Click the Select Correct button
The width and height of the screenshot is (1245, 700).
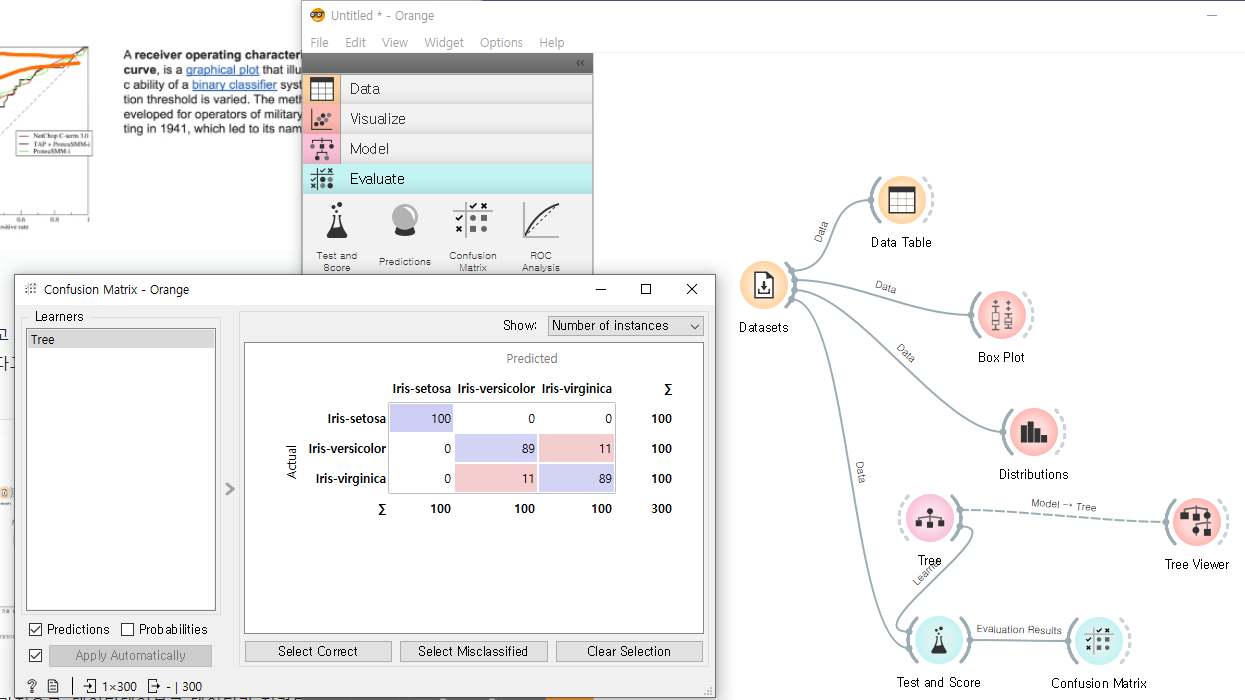coord(318,651)
